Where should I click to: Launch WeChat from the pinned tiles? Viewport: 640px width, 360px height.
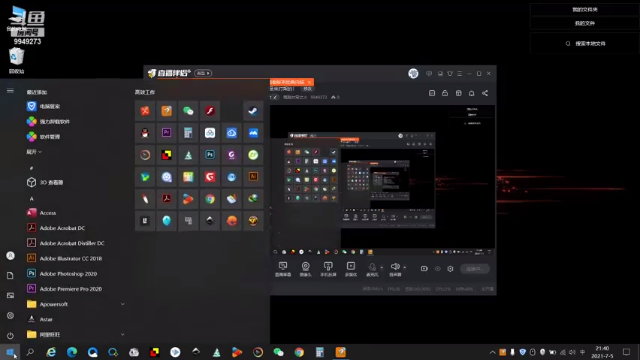click(x=188, y=111)
